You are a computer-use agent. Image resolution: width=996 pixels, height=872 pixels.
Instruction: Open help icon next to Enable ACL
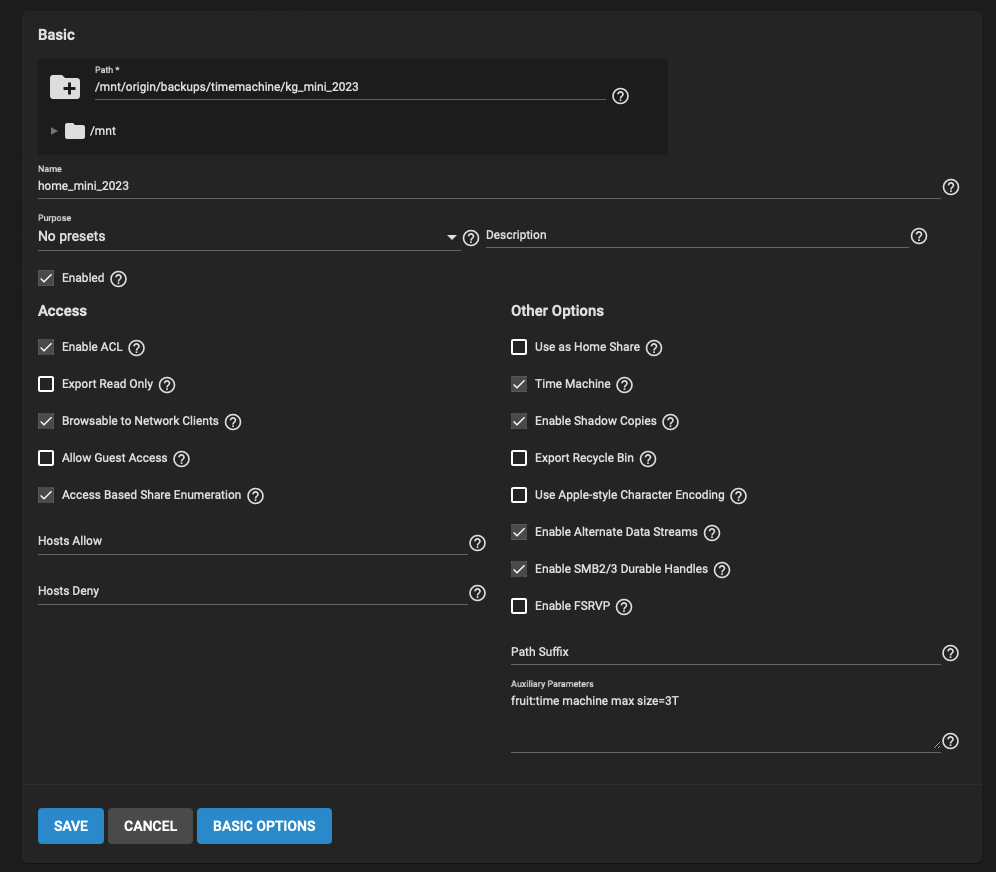(137, 347)
